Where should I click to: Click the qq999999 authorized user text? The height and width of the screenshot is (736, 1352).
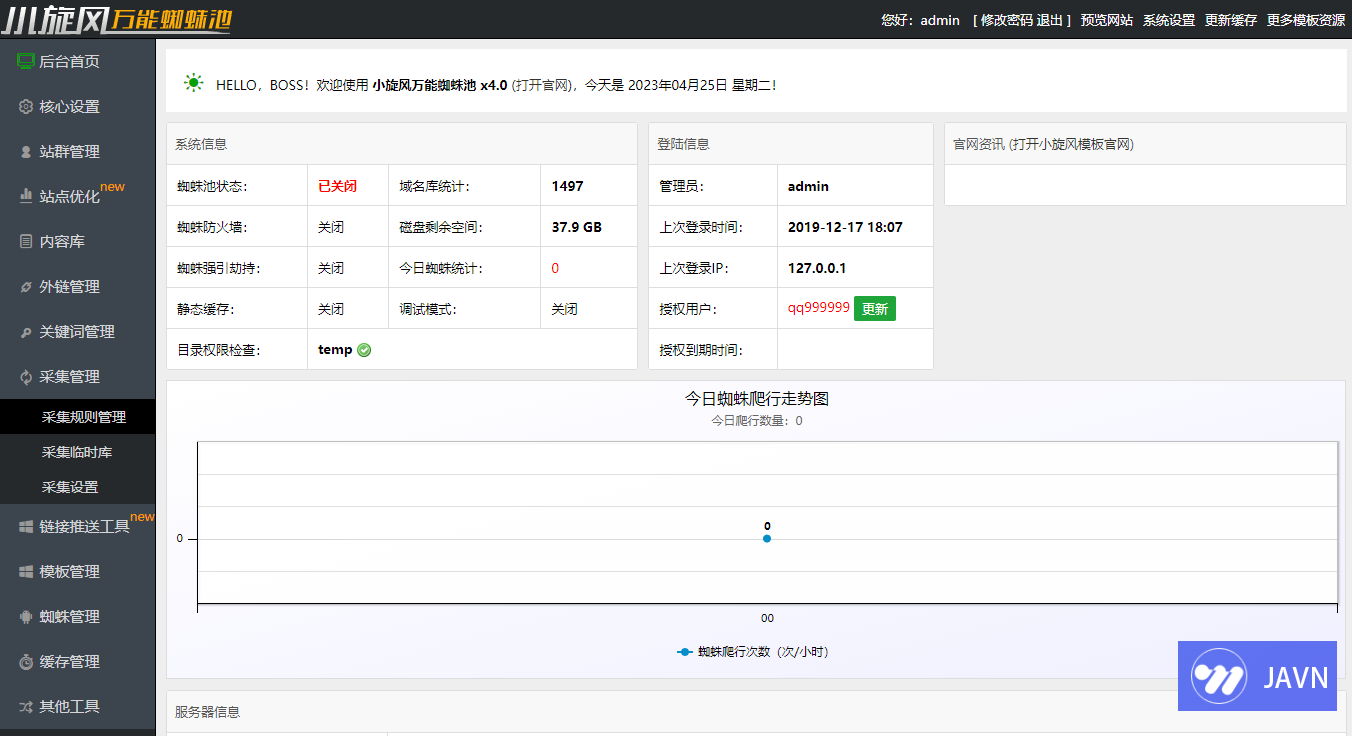[819, 308]
